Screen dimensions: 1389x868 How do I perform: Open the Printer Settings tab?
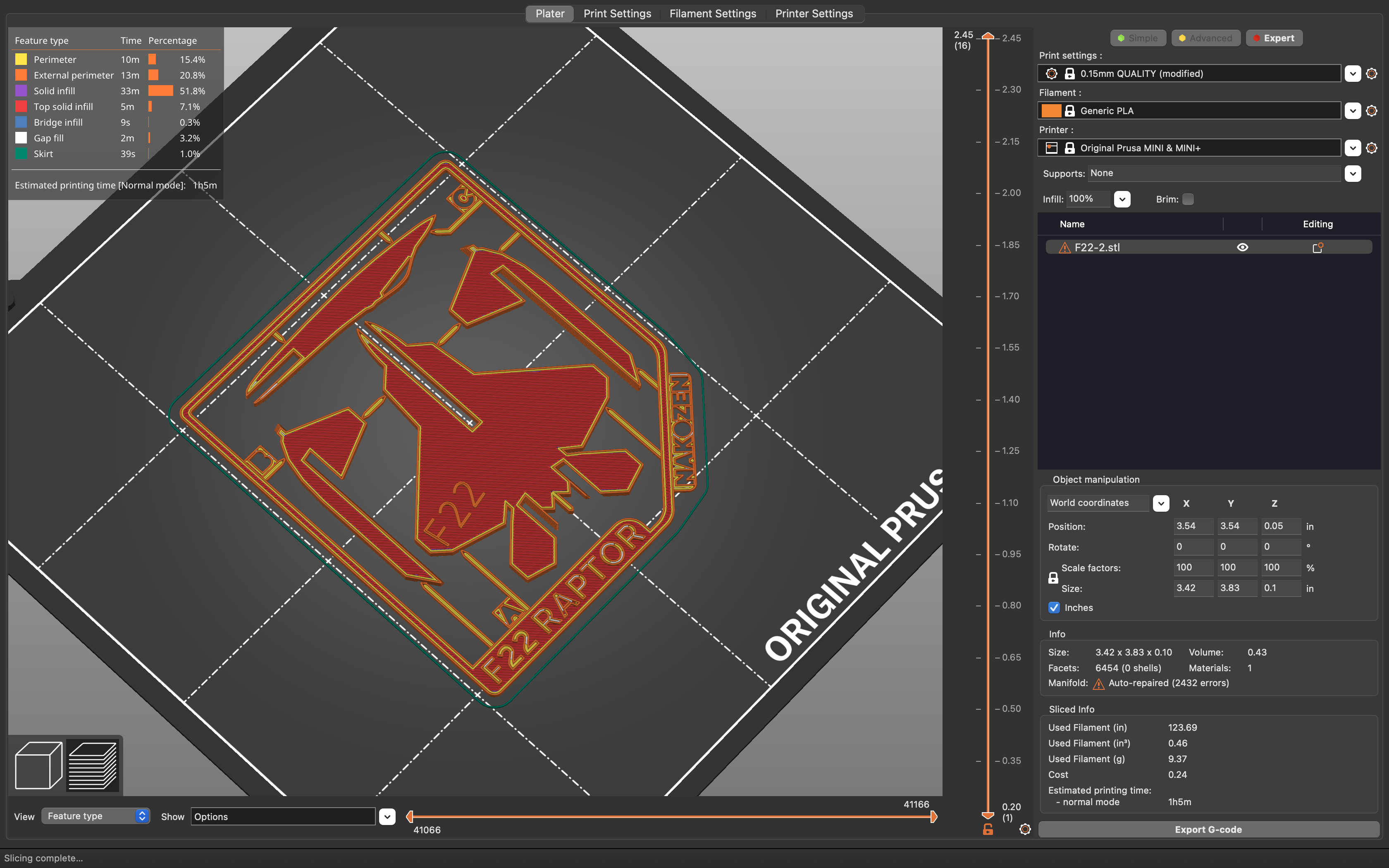pos(814,14)
